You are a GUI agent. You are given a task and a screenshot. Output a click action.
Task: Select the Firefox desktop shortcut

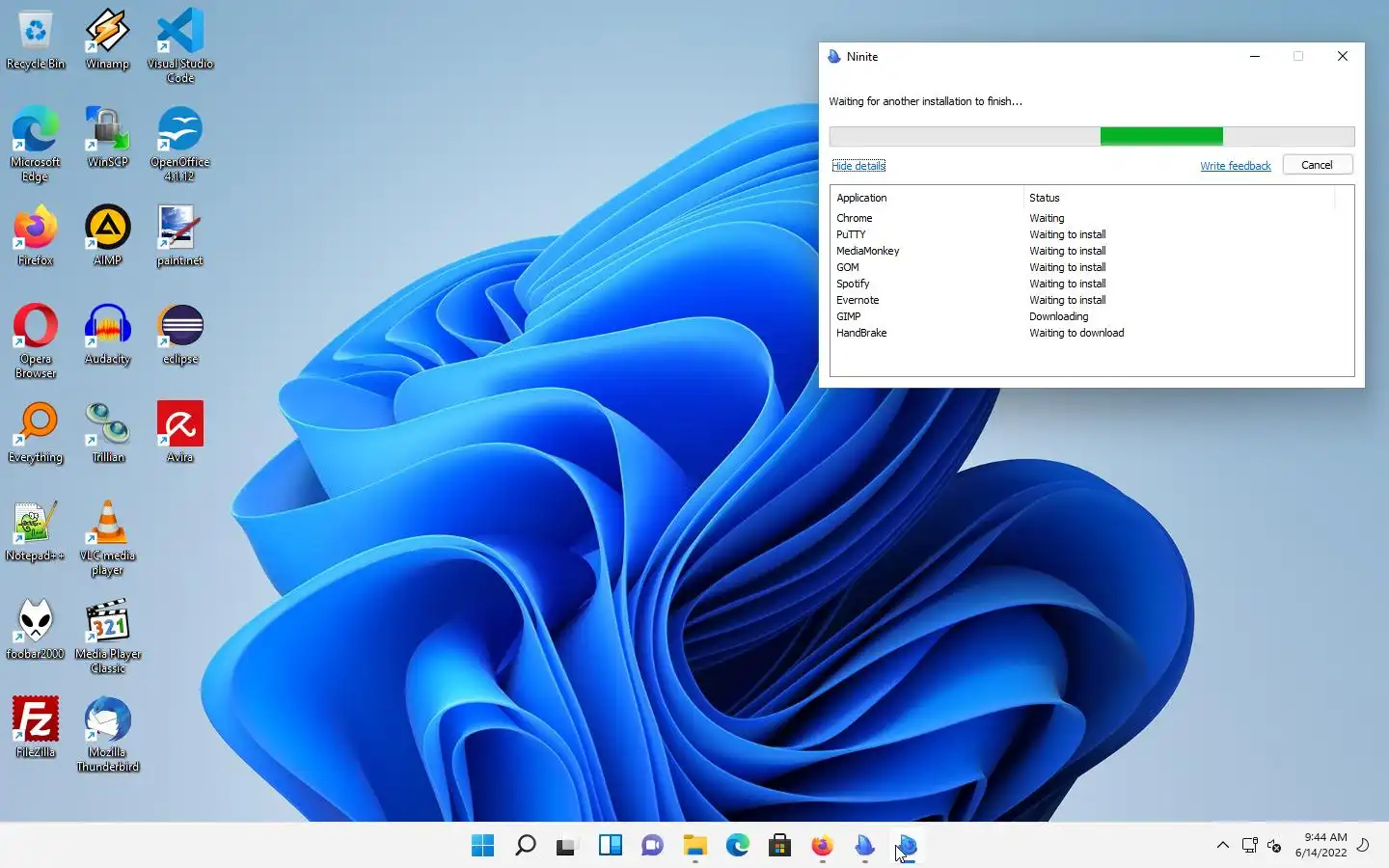click(x=36, y=236)
